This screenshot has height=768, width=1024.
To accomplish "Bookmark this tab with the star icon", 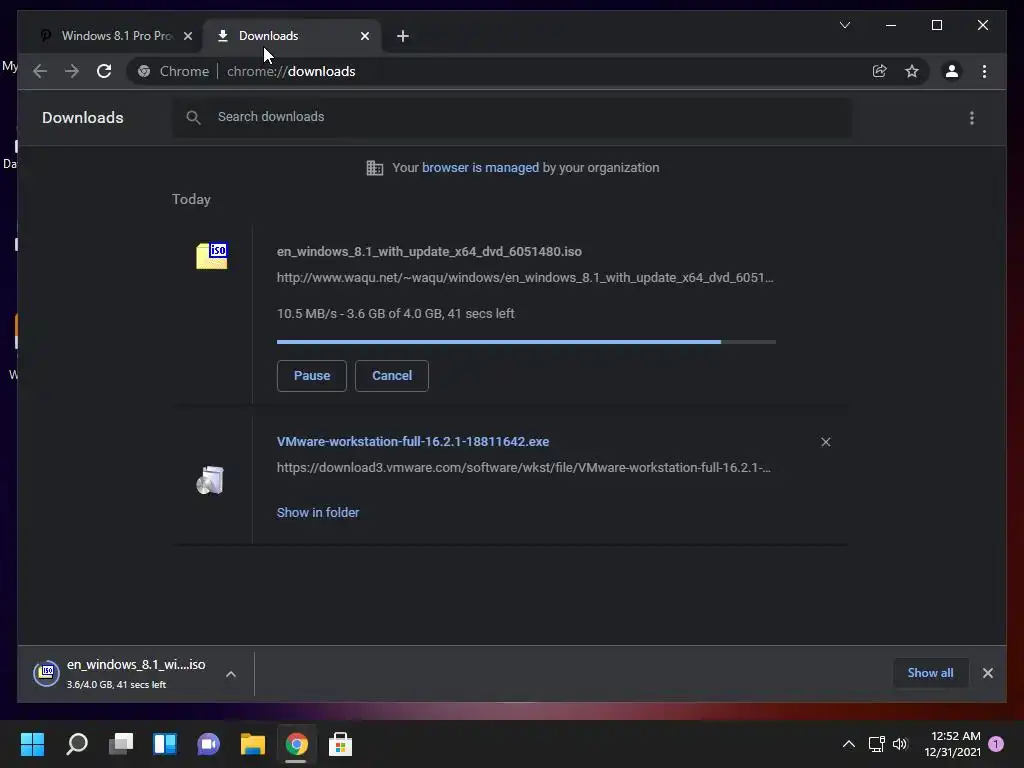I will (x=912, y=71).
